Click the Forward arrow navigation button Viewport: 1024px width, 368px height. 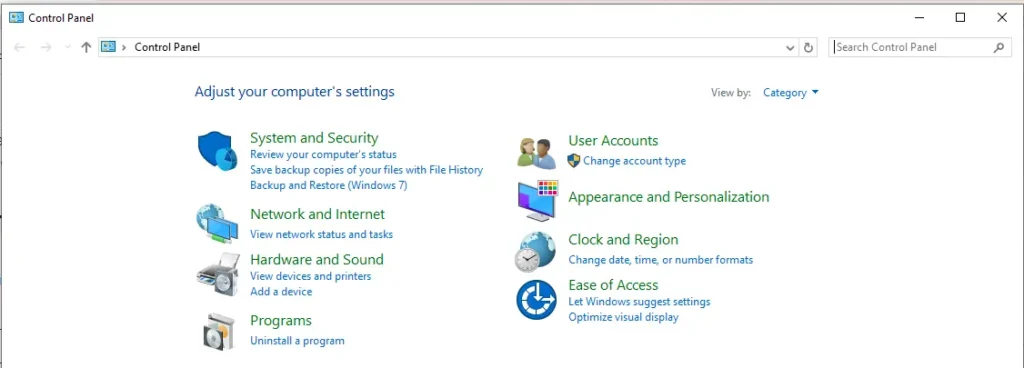46,47
